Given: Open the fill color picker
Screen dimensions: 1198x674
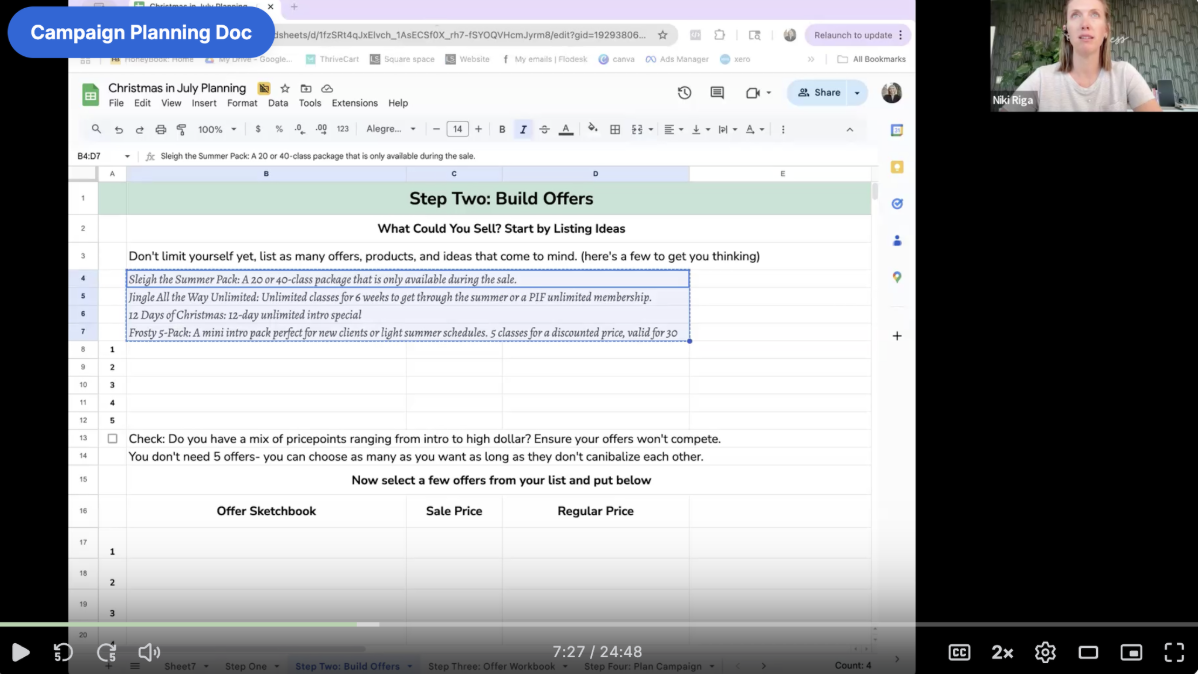Looking at the screenshot, I should pos(592,129).
